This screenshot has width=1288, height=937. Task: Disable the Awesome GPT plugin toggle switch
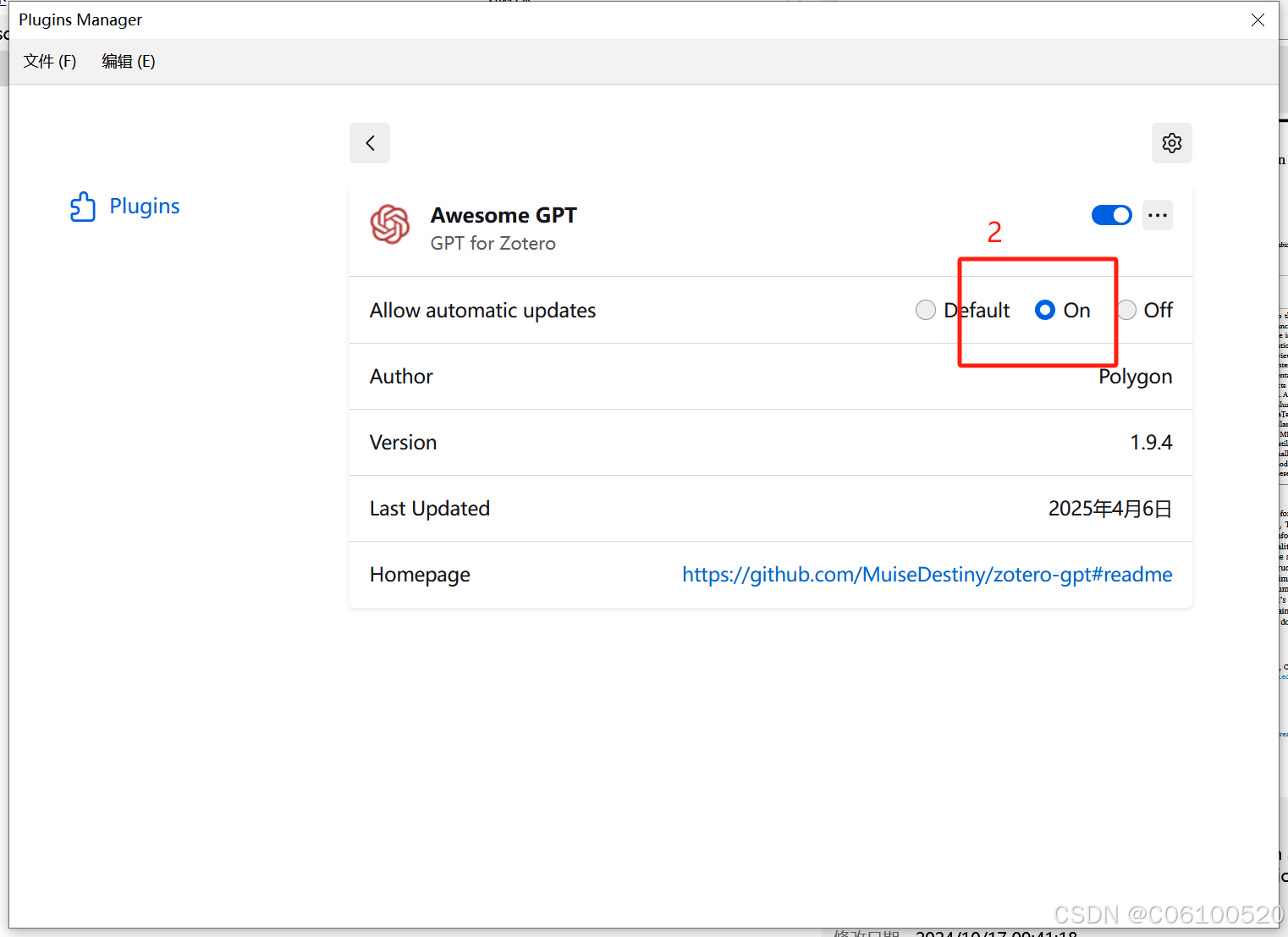1112,215
